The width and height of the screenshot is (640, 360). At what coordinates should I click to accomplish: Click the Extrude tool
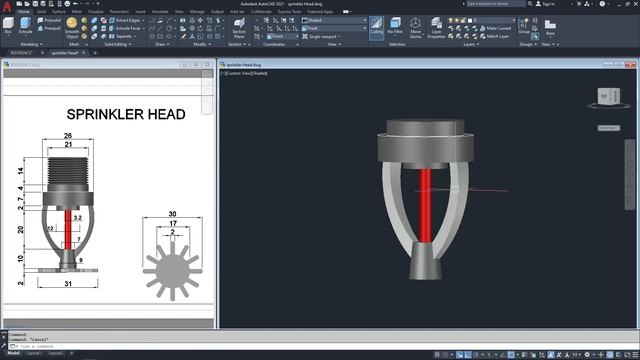click(x=25, y=26)
